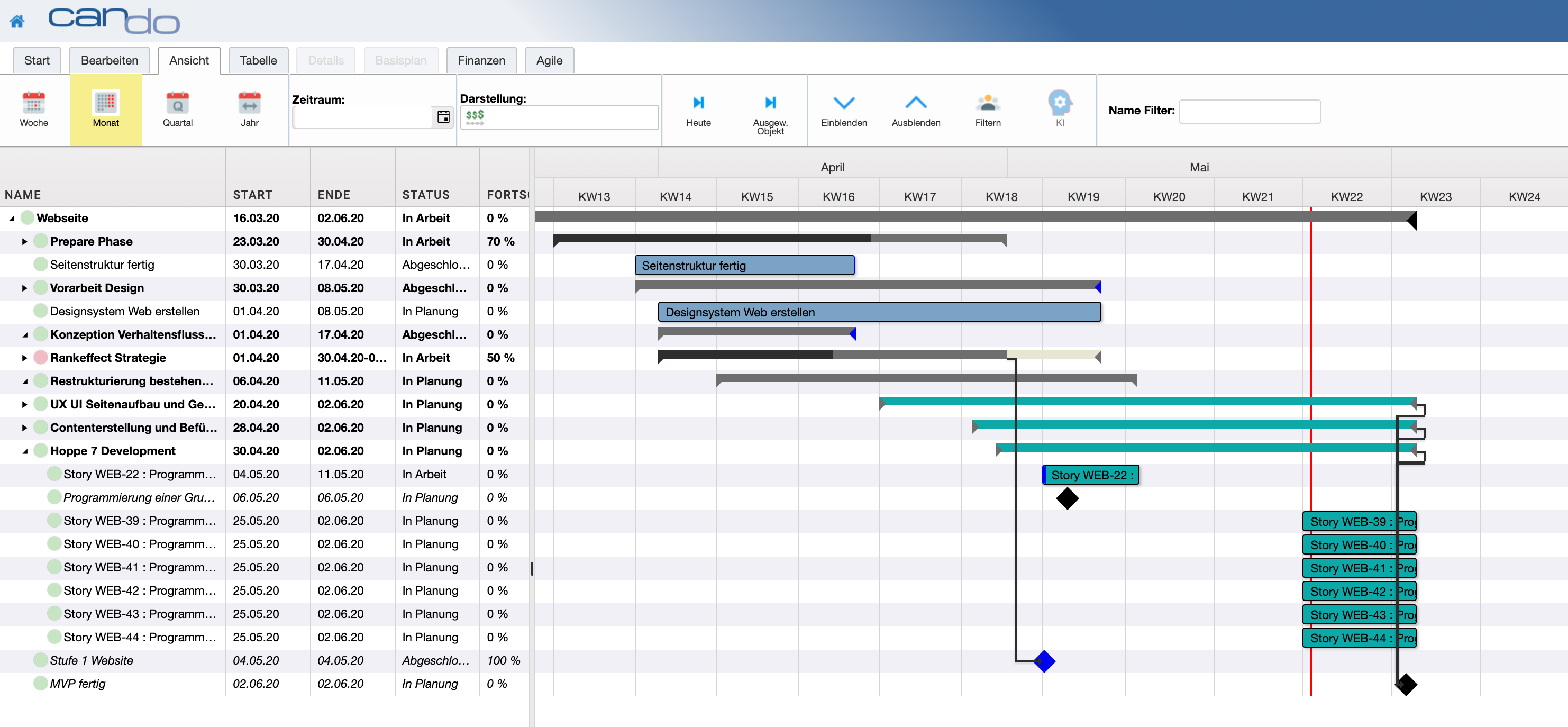Click the Prepare Phase status circle
The height and width of the screenshot is (727, 1568).
click(41, 241)
